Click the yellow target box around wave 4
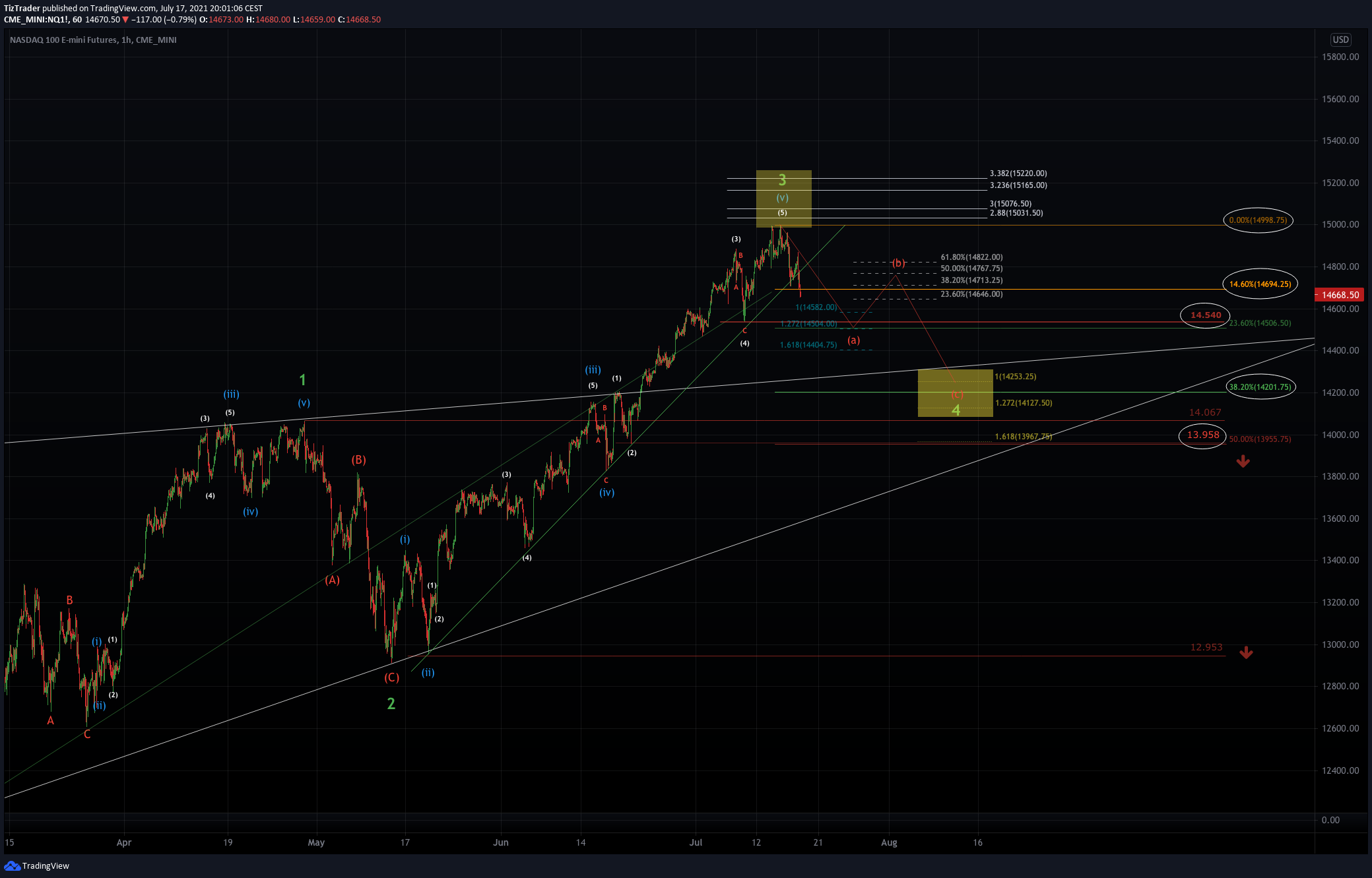 pos(955,393)
